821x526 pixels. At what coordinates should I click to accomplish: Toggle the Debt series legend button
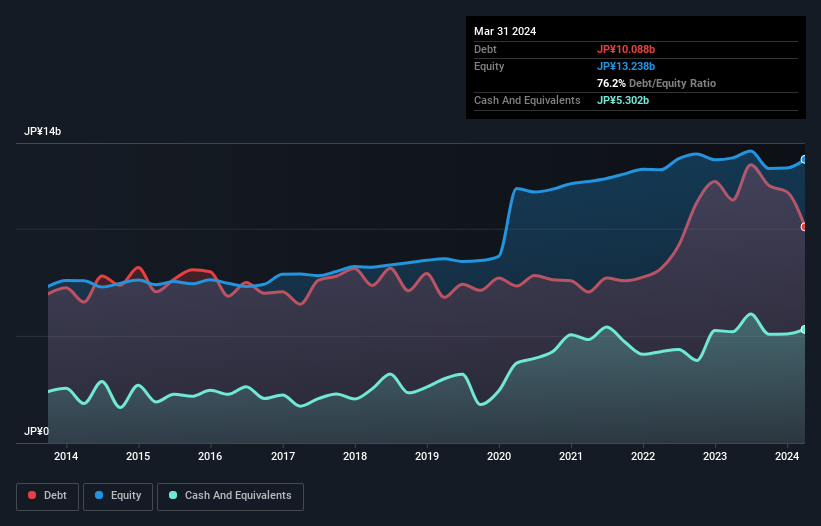pos(47,496)
